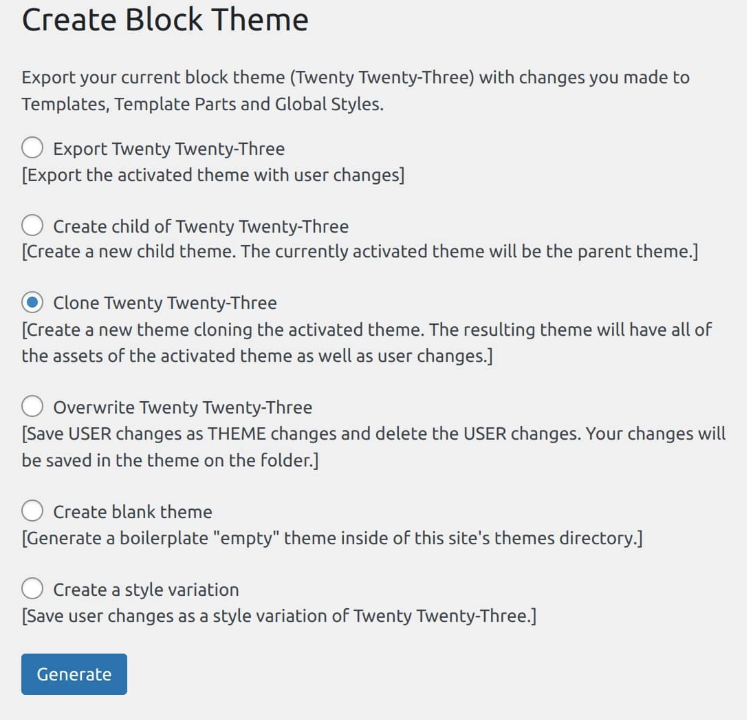The height and width of the screenshot is (720, 747).
Task: Click the 'Create blank theme' label text
Action: pos(132,512)
